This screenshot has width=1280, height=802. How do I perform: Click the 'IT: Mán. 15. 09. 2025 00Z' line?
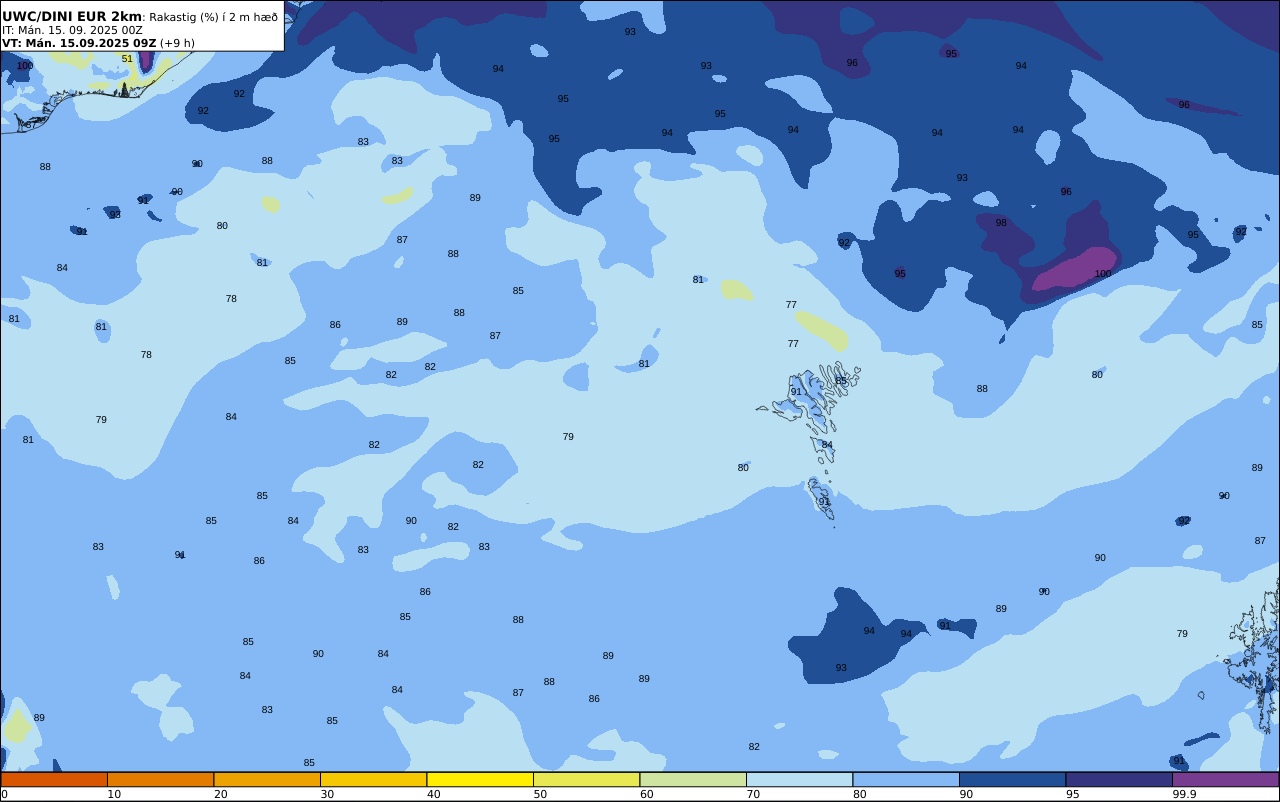coord(72,30)
